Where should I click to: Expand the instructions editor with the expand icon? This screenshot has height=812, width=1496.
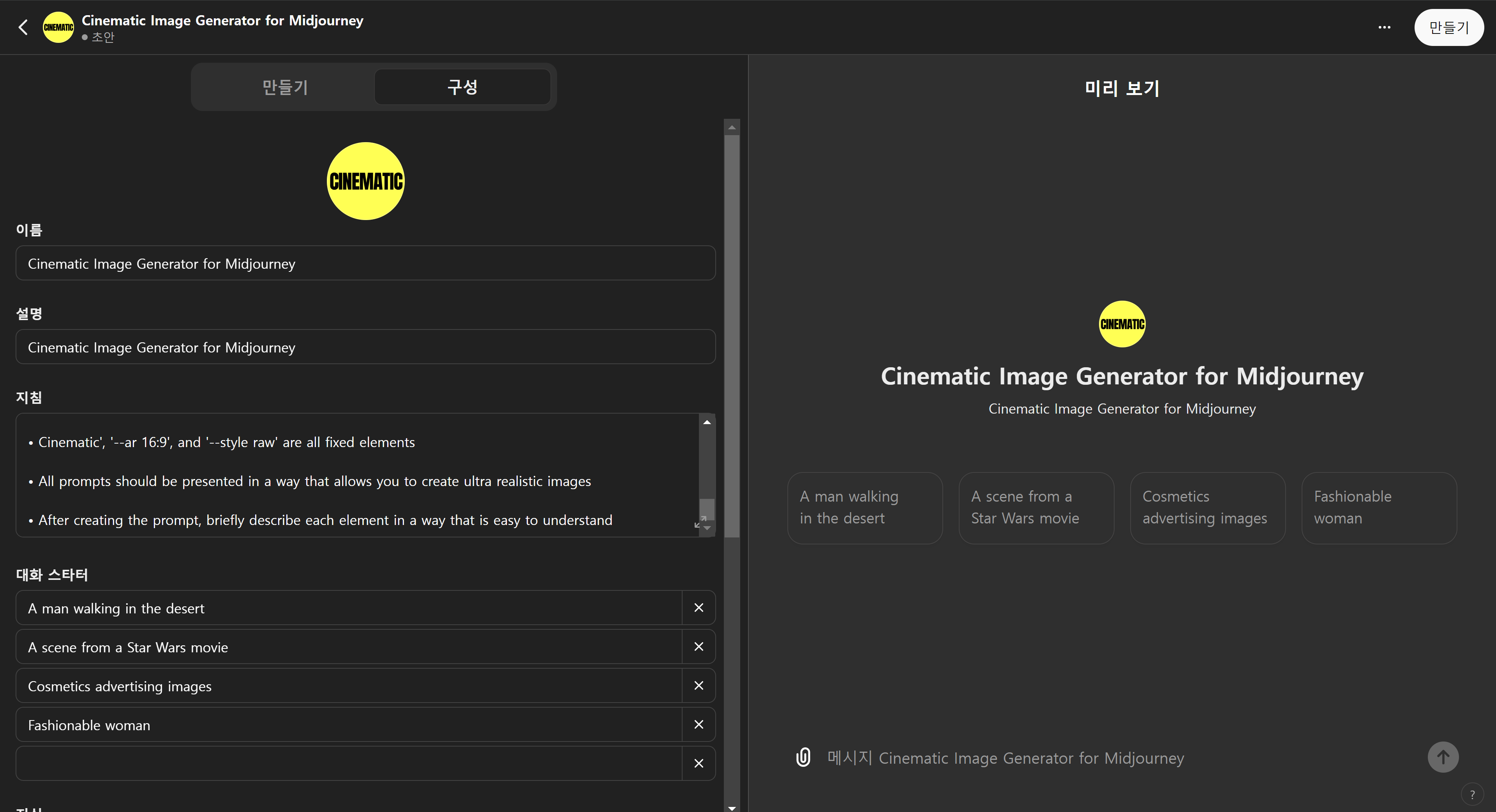700,522
